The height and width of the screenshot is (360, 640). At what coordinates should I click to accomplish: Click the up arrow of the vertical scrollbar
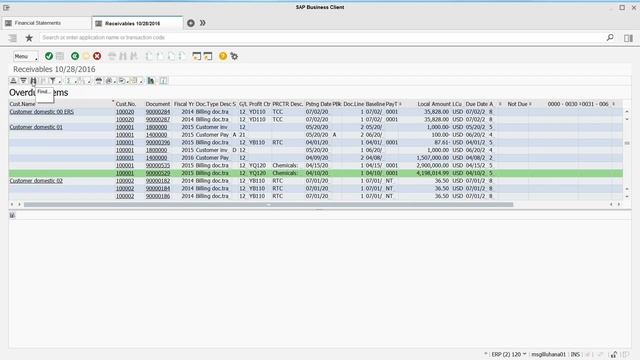click(627, 111)
